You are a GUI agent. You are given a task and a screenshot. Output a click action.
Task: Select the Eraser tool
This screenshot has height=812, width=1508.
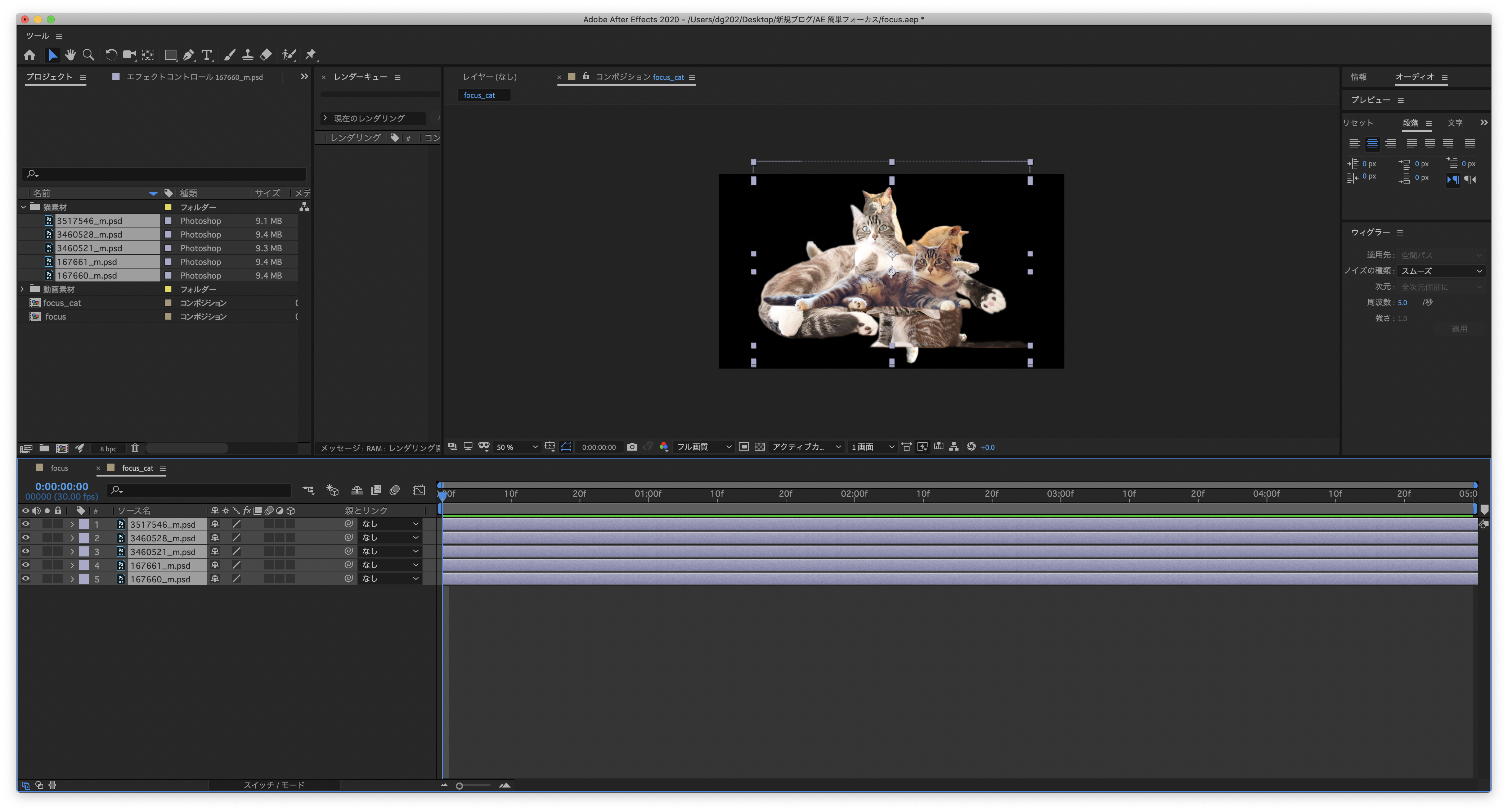click(x=266, y=55)
